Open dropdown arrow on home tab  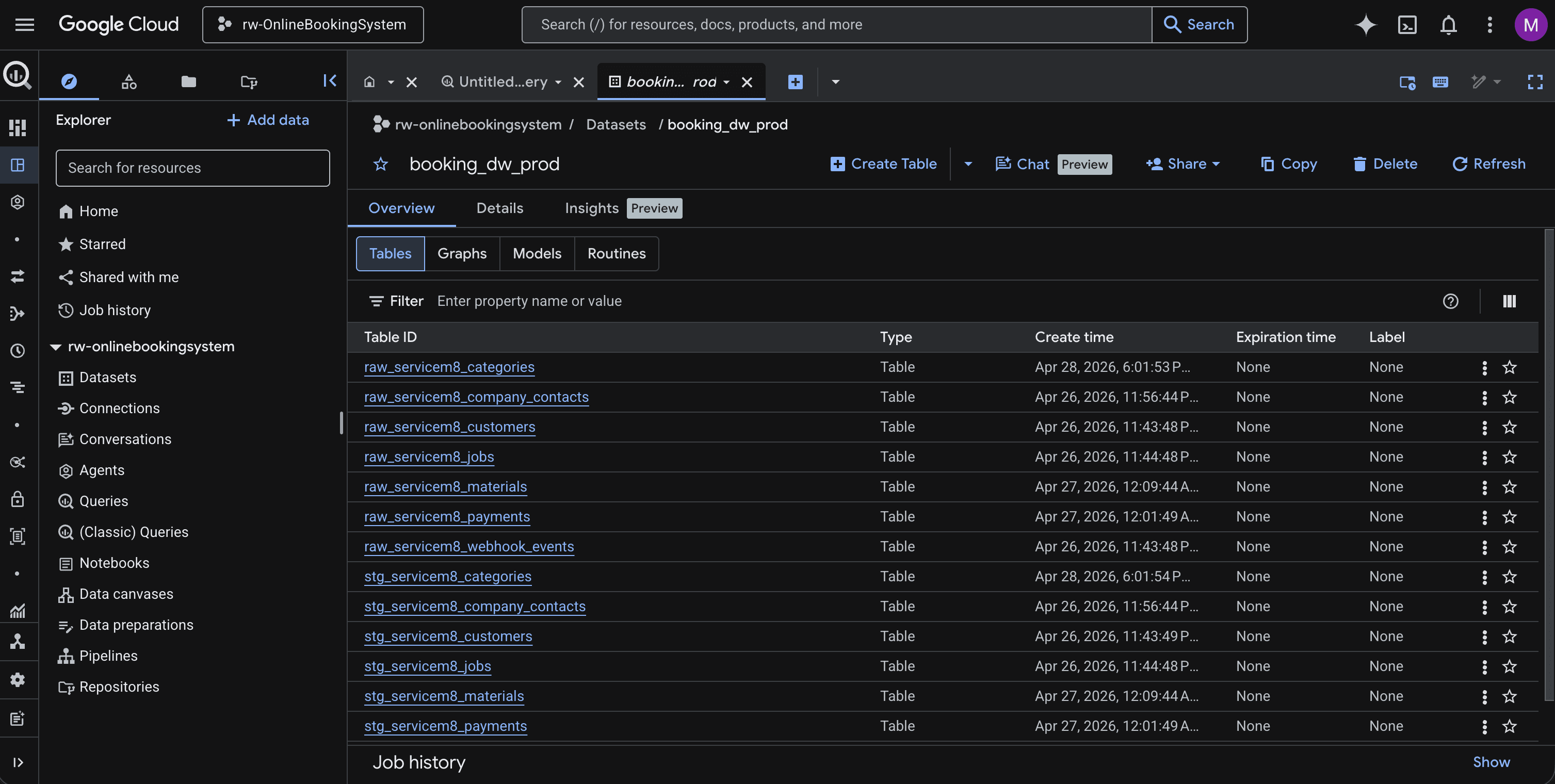[391, 82]
